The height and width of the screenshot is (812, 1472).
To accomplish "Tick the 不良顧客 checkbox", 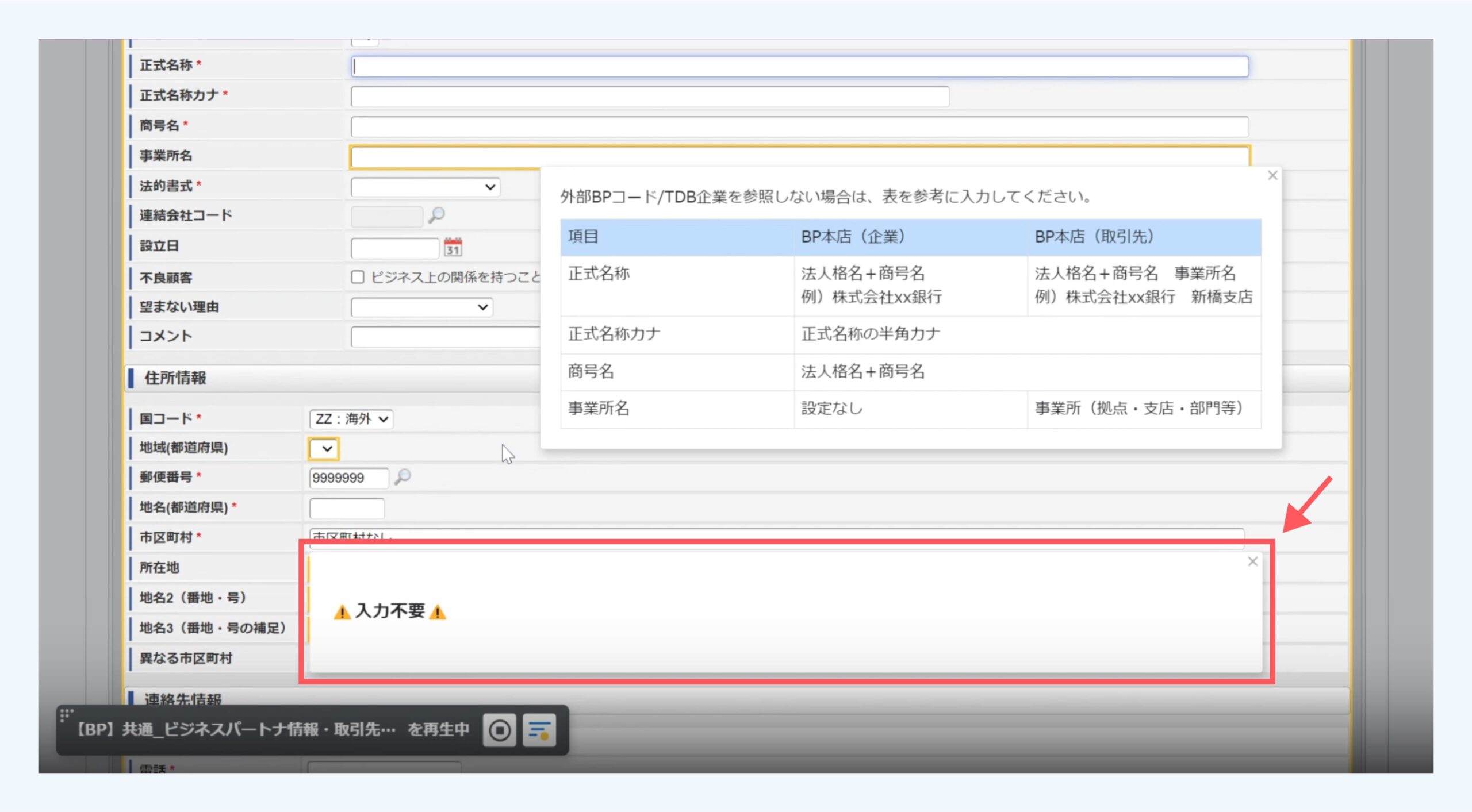I will click(x=358, y=278).
